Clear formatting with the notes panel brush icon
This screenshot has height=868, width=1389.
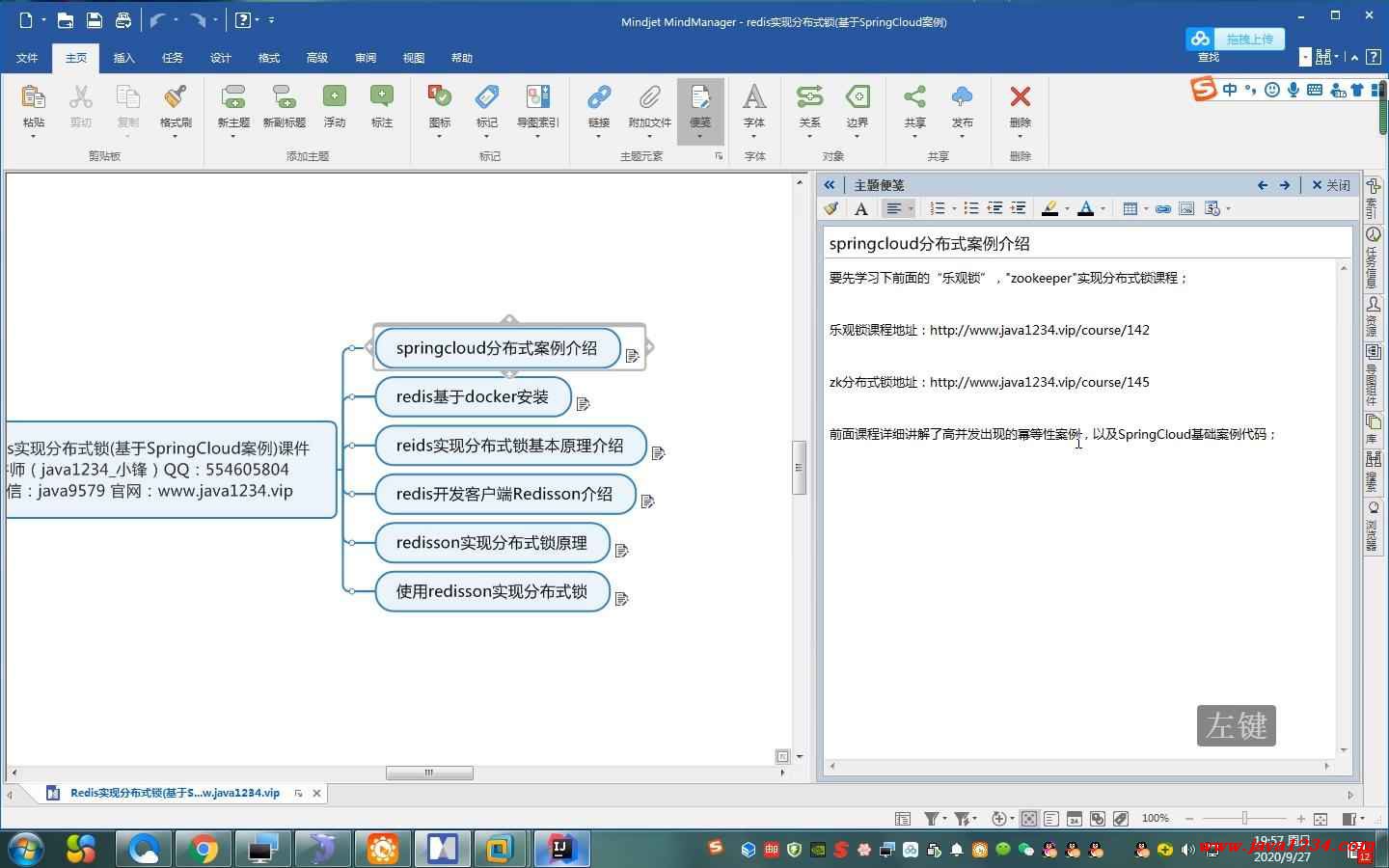click(831, 208)
